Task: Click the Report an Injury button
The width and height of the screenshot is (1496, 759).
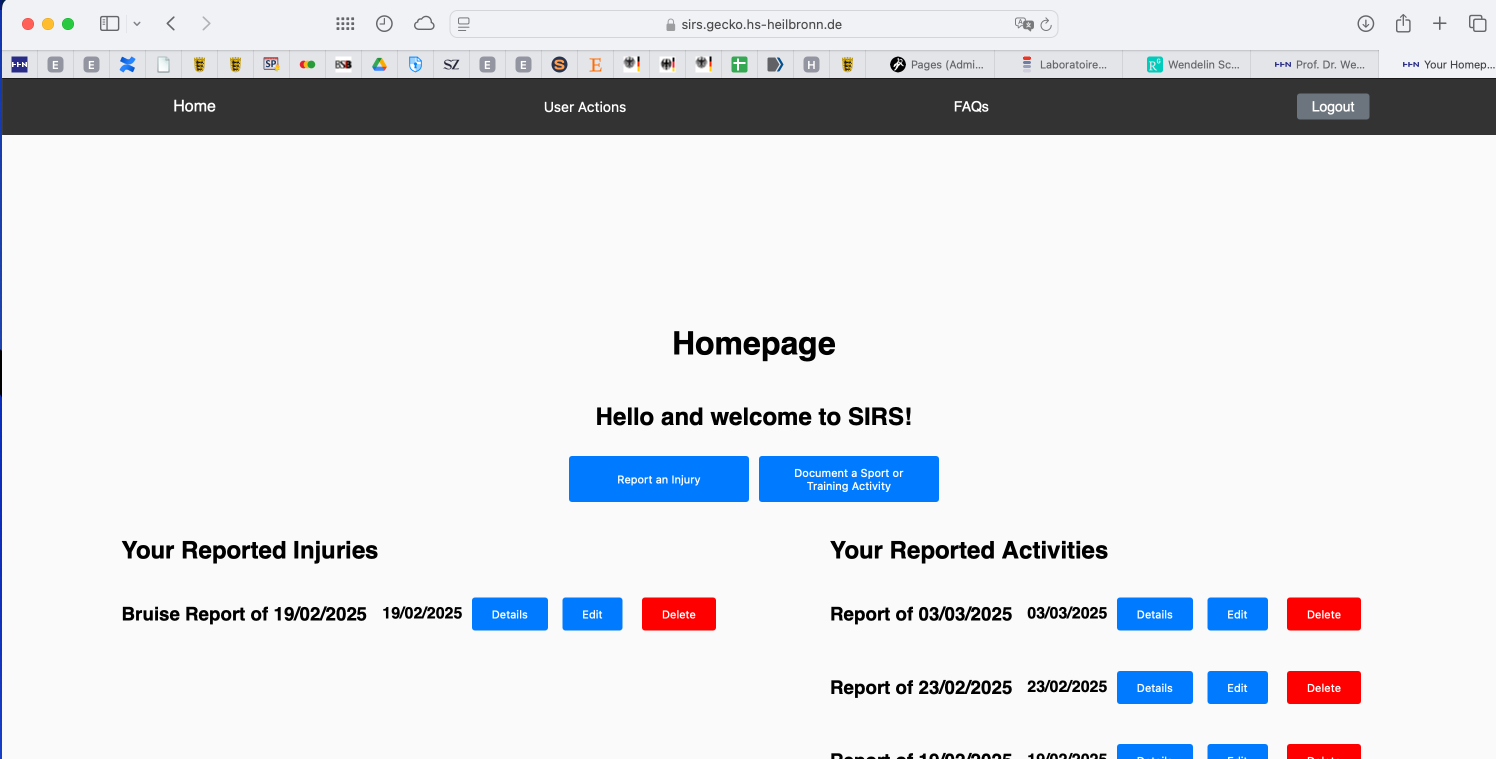Action: point(658,479)
